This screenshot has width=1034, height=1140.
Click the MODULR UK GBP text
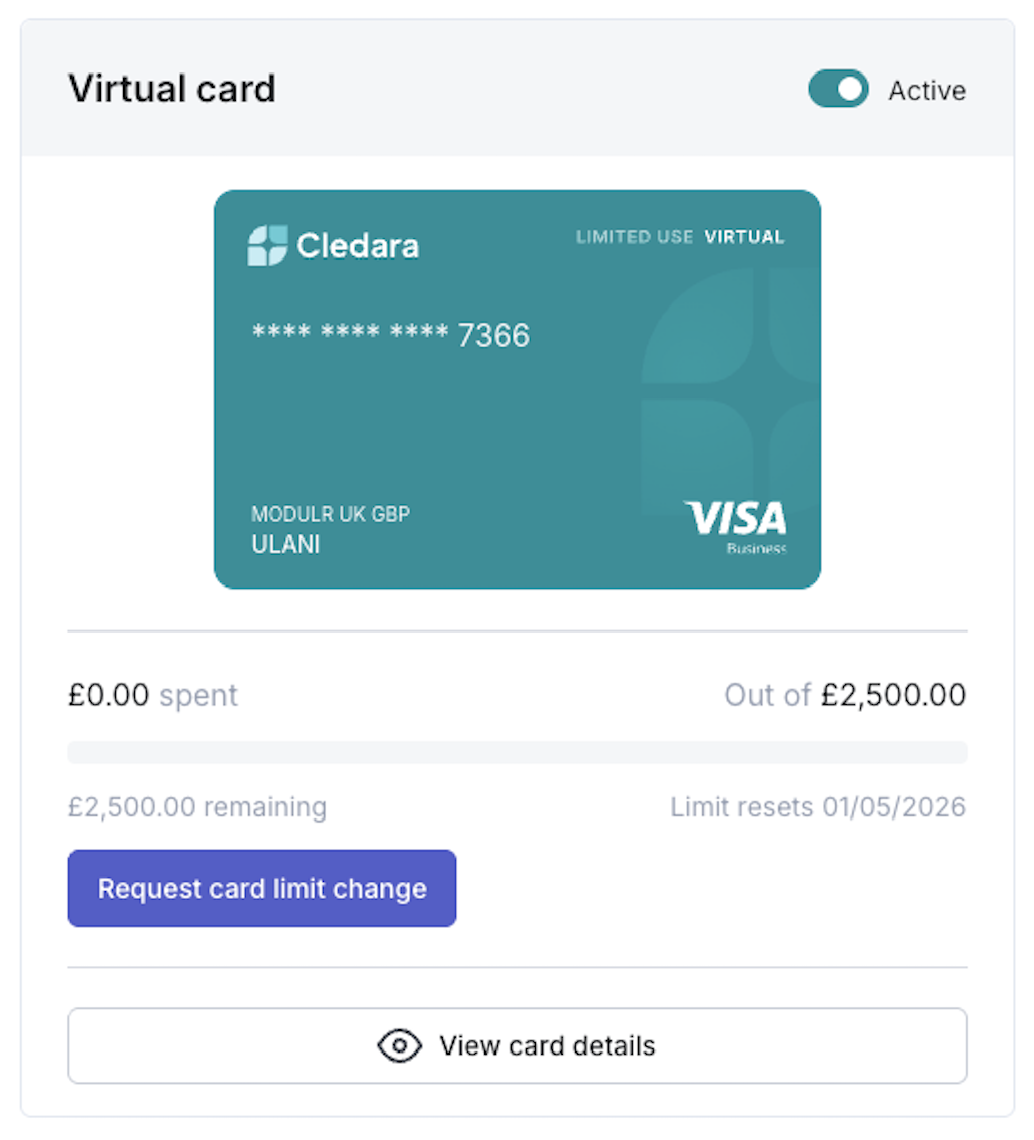pyautogui.click(x=330, y=514)
